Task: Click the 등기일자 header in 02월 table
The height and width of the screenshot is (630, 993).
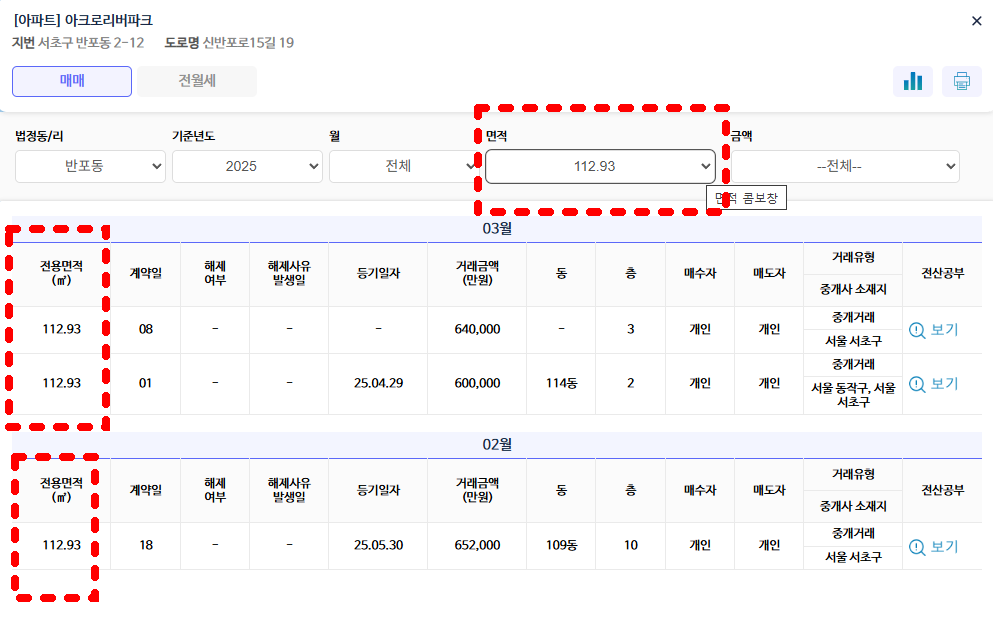Action: pos(379,490)
